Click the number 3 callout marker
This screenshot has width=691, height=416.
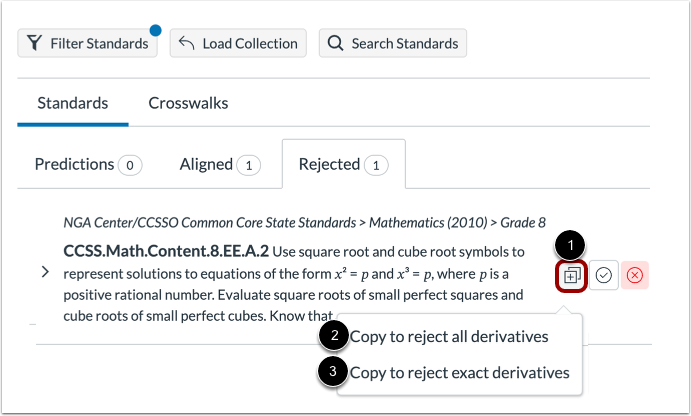[x=333, y=372]
